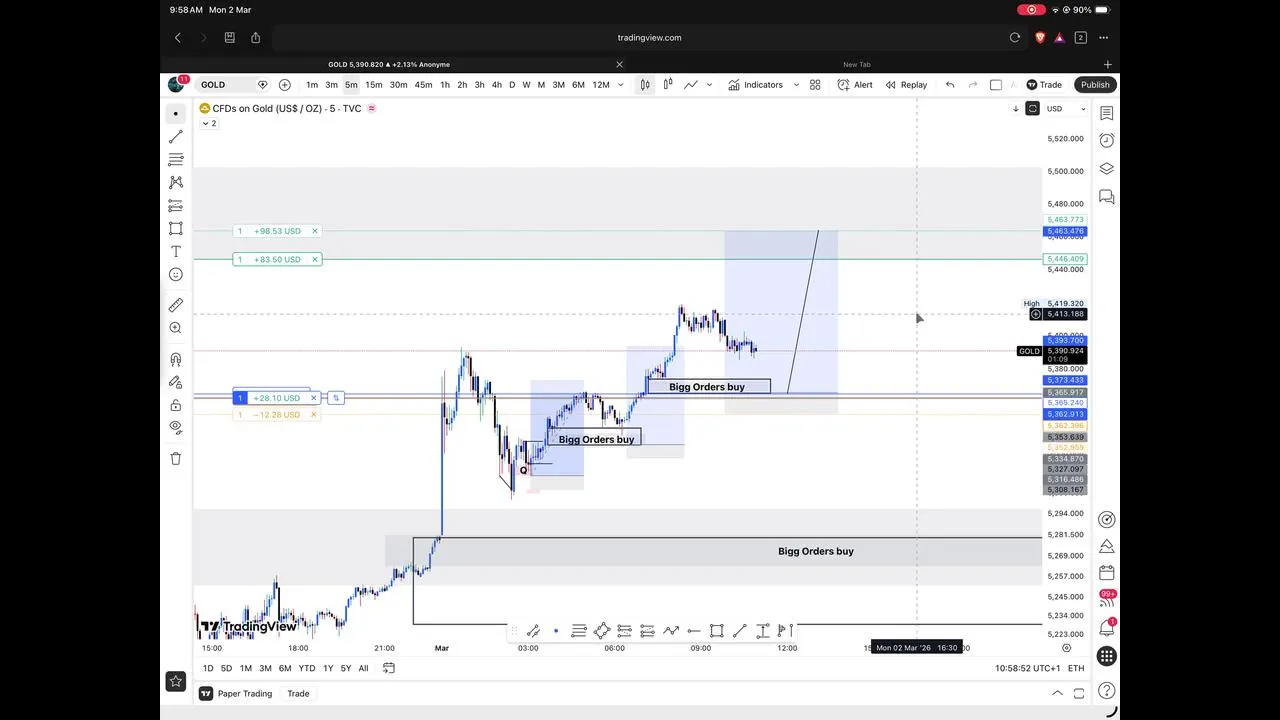Image resolution: width=1280 pixels, height=720 pixels.
Task: Open the USD currency dropdown
Action: (x=1066, y=109)
